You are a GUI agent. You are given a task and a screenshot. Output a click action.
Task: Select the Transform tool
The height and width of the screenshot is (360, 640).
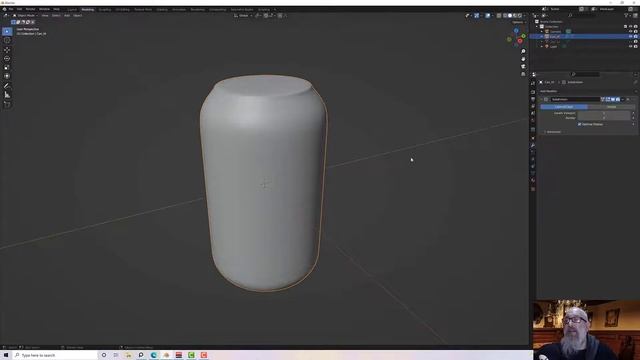click(x=7, y=76)
